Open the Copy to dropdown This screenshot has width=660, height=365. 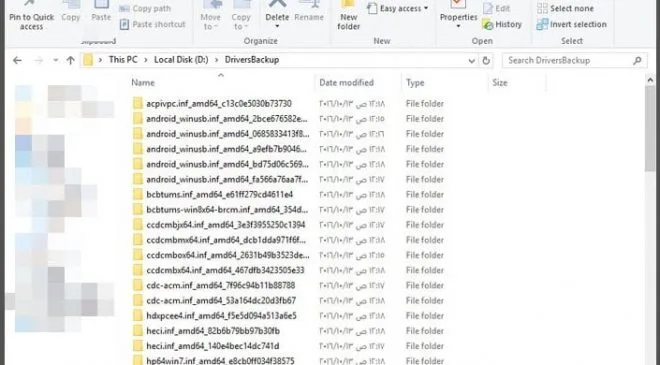point(241,16)
